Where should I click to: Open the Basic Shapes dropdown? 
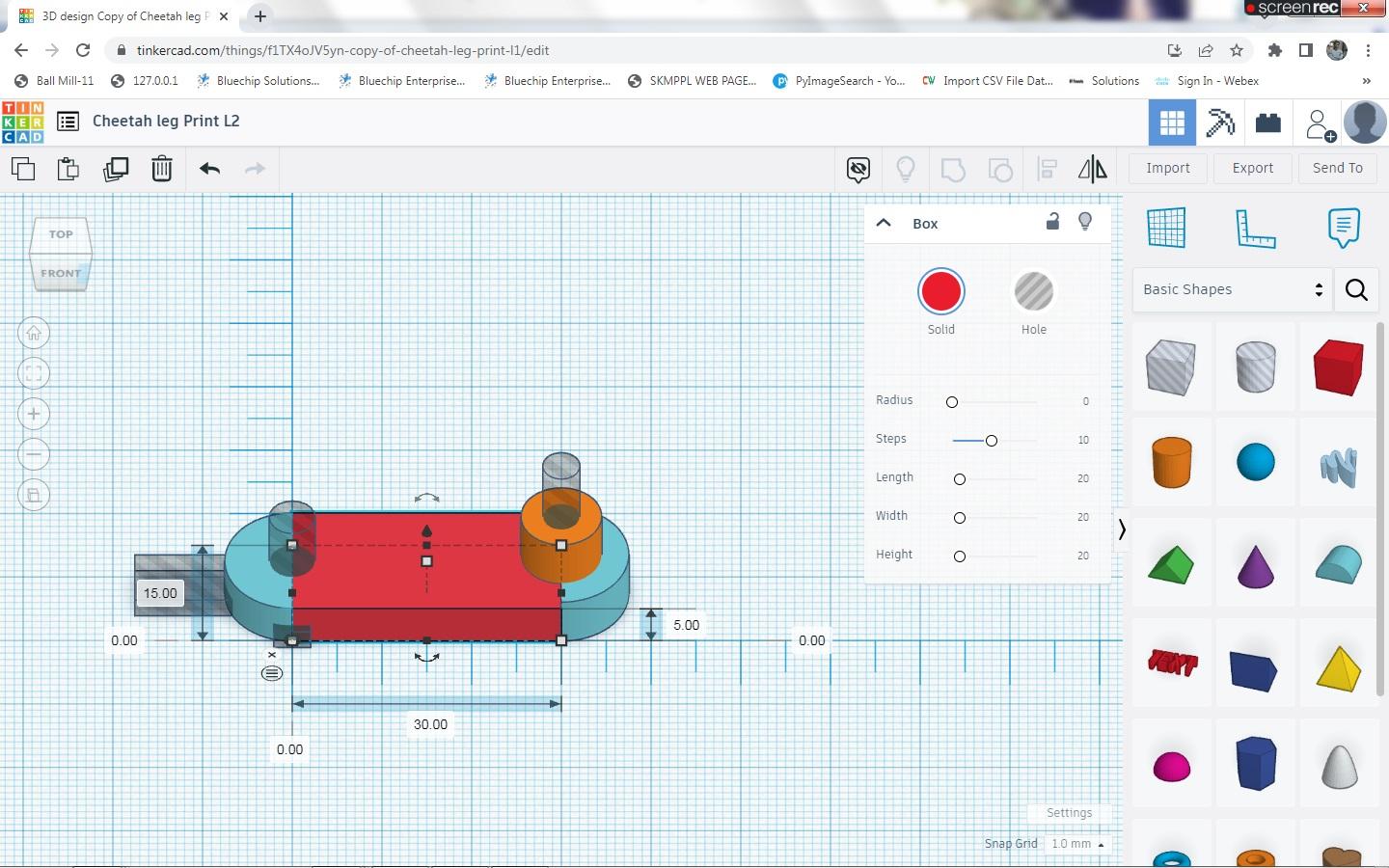1232,289
